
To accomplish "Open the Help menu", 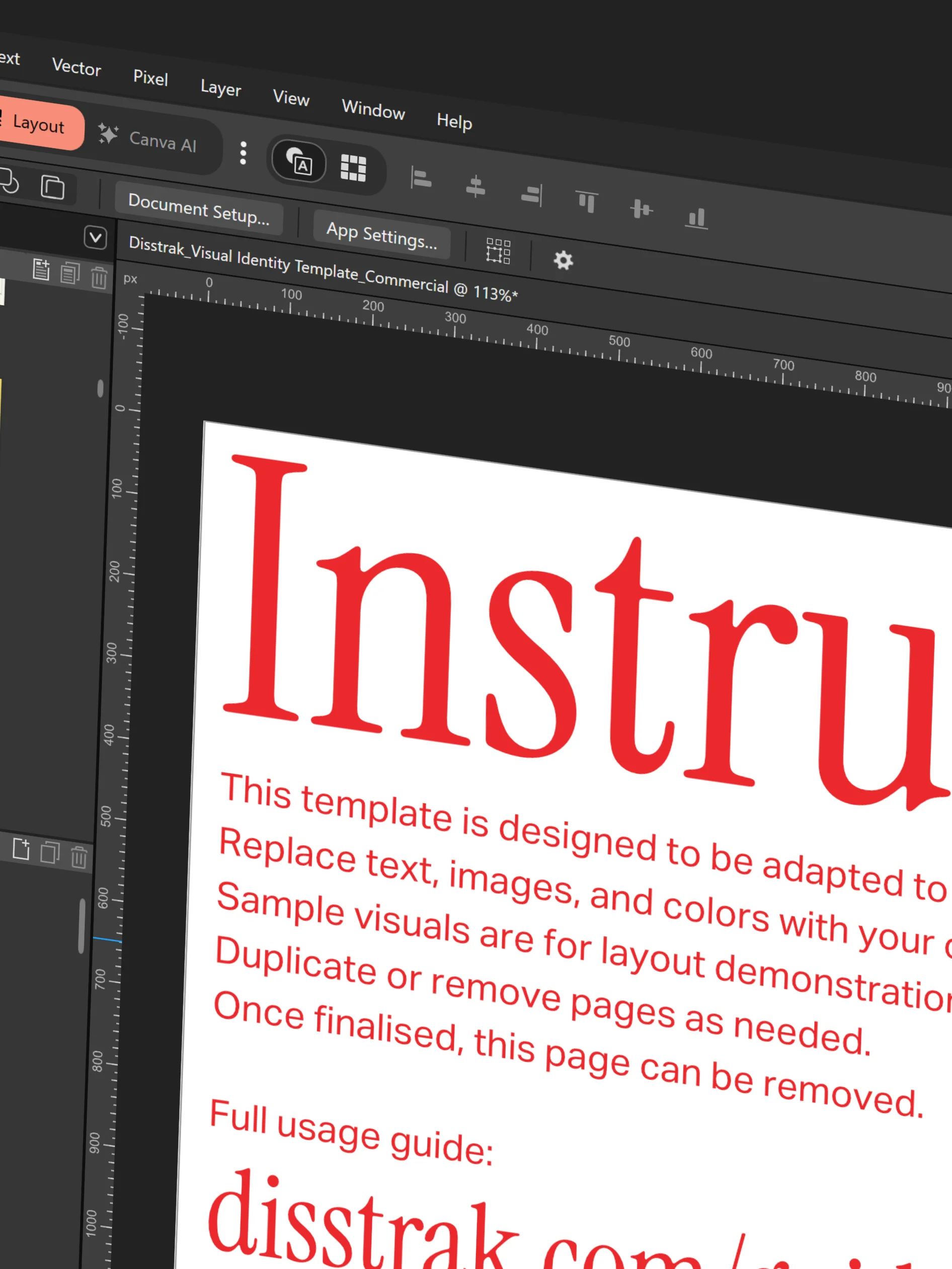I will coord(454,121).
